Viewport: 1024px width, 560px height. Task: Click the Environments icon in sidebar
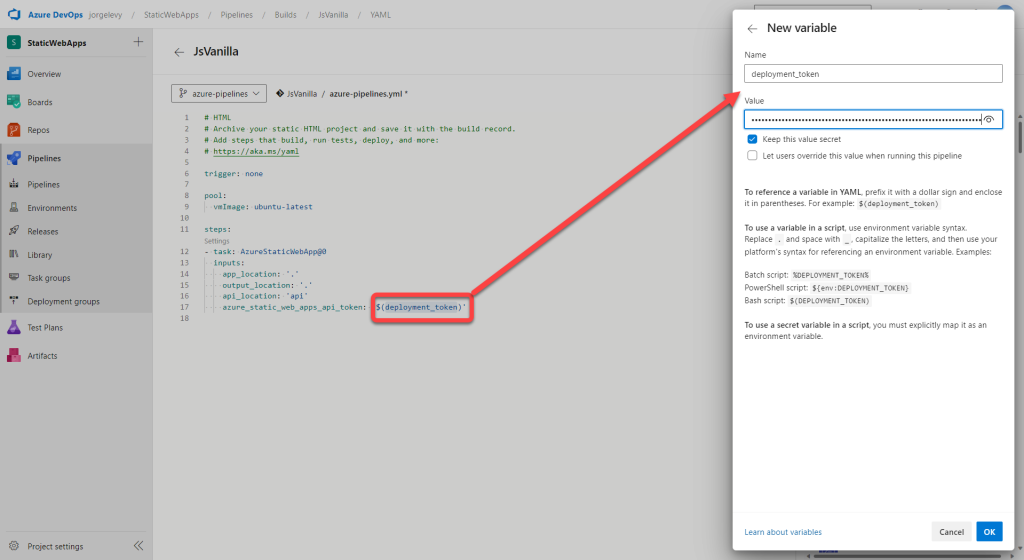click(x=14, y=208)
